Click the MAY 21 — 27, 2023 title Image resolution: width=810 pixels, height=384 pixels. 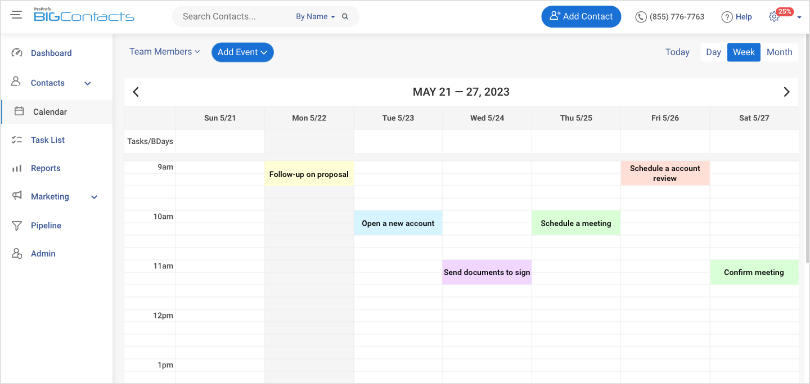coord(461,92)
